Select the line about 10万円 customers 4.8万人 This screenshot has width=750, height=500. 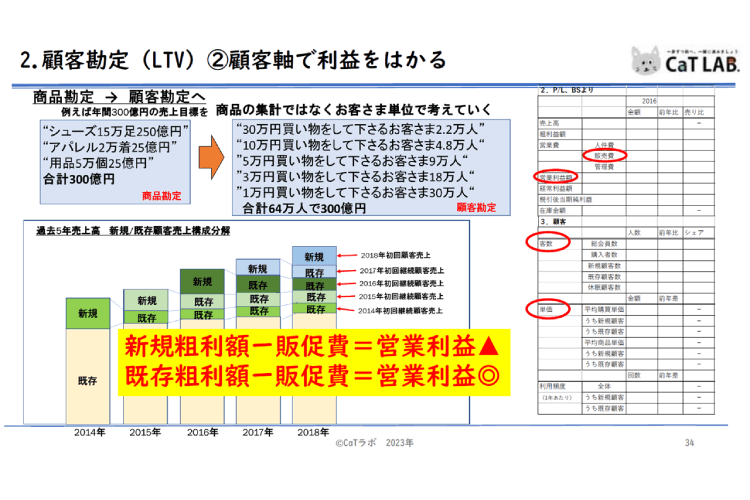click(x=360, y=145)
